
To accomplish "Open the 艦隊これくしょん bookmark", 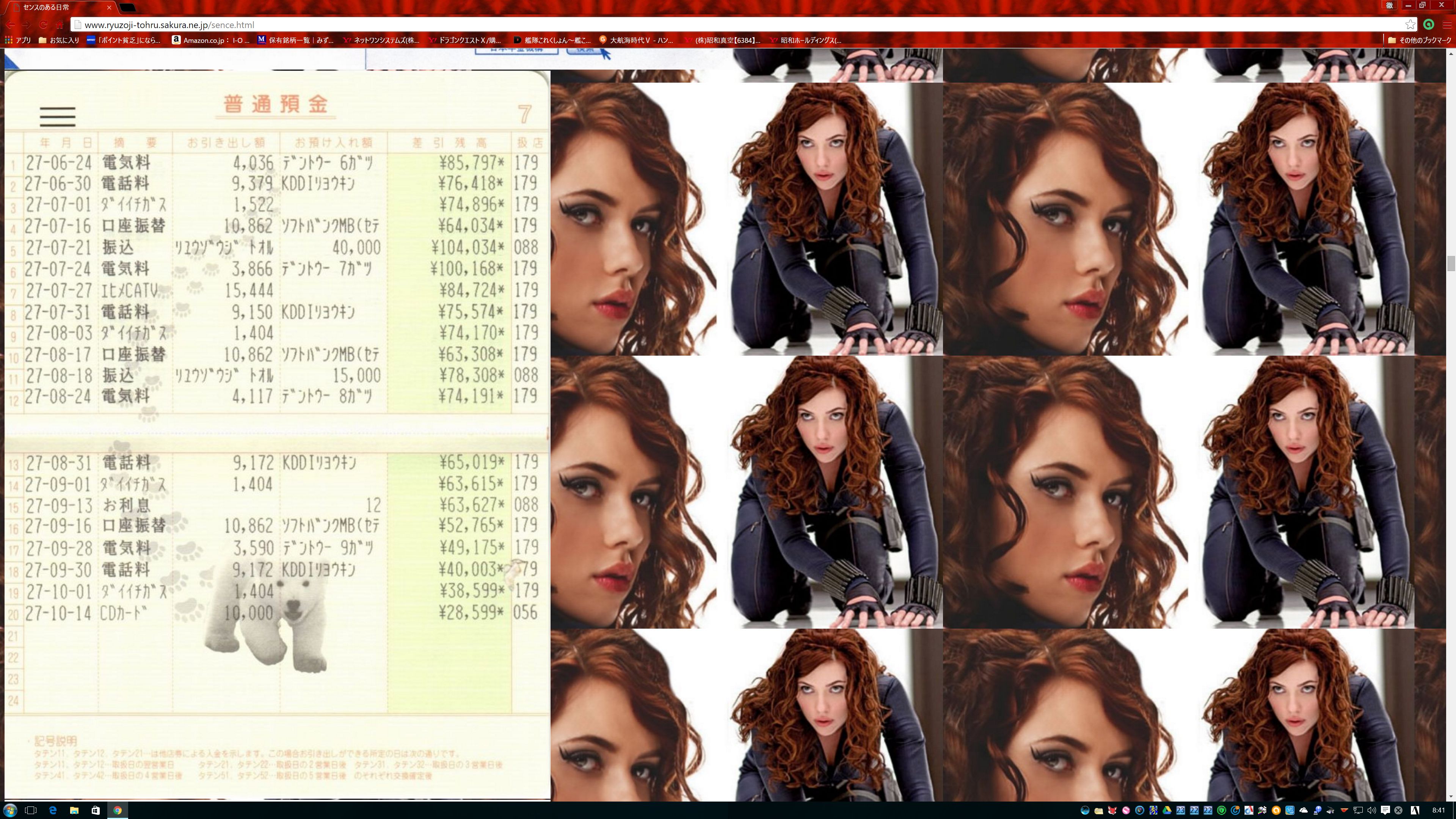I will (x=552, y=40).
